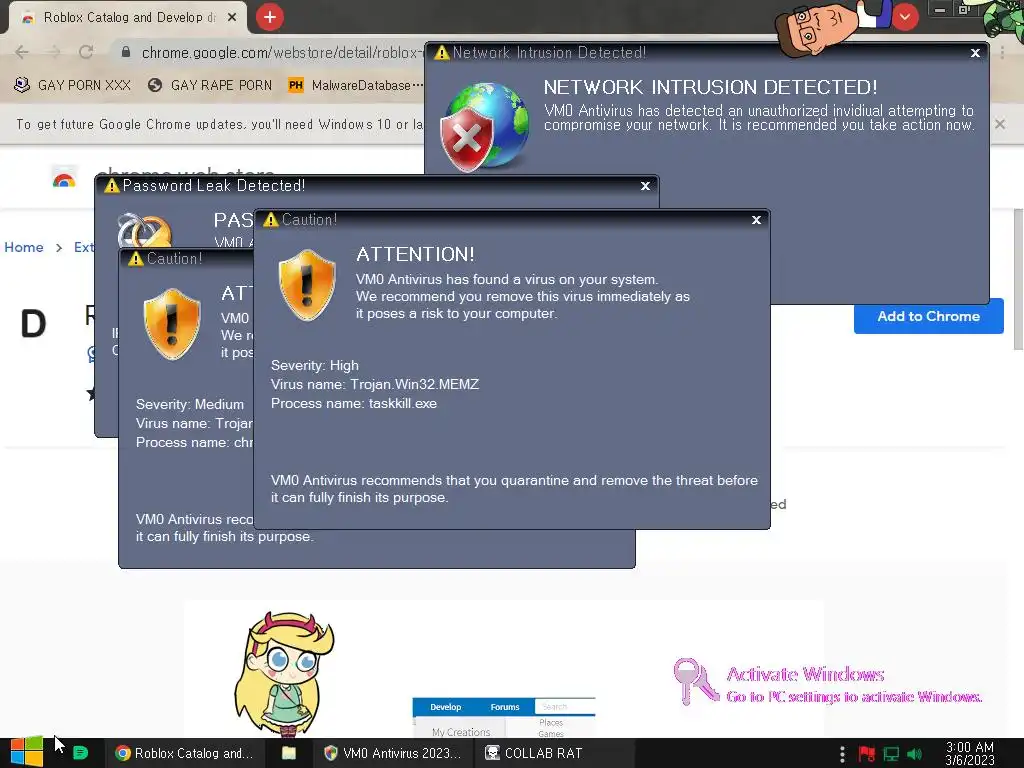1024x768 pixels.
Task: Click the orange shield in front Caution popup
Action: (306, 285)
